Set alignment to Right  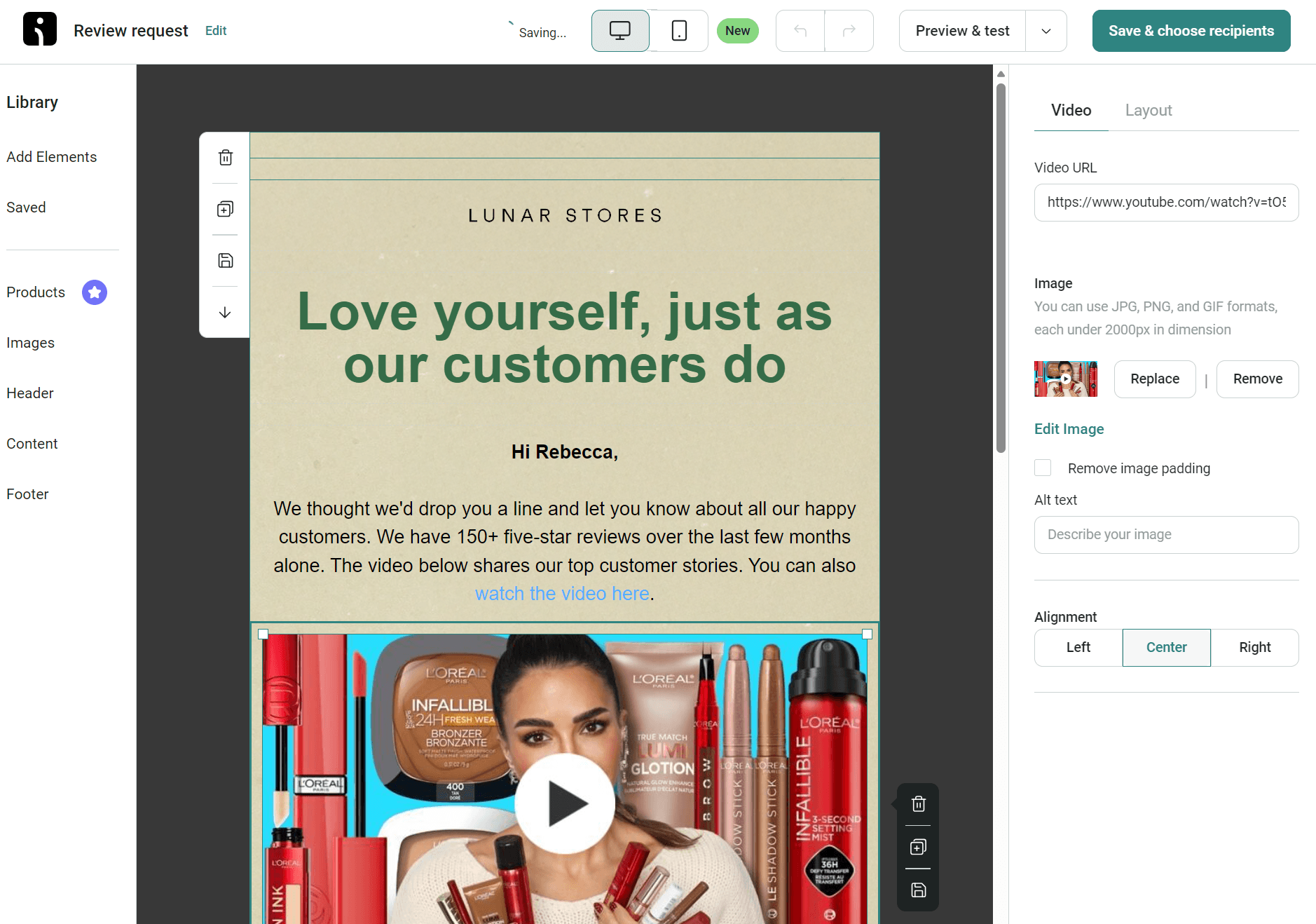point(1254,648)
